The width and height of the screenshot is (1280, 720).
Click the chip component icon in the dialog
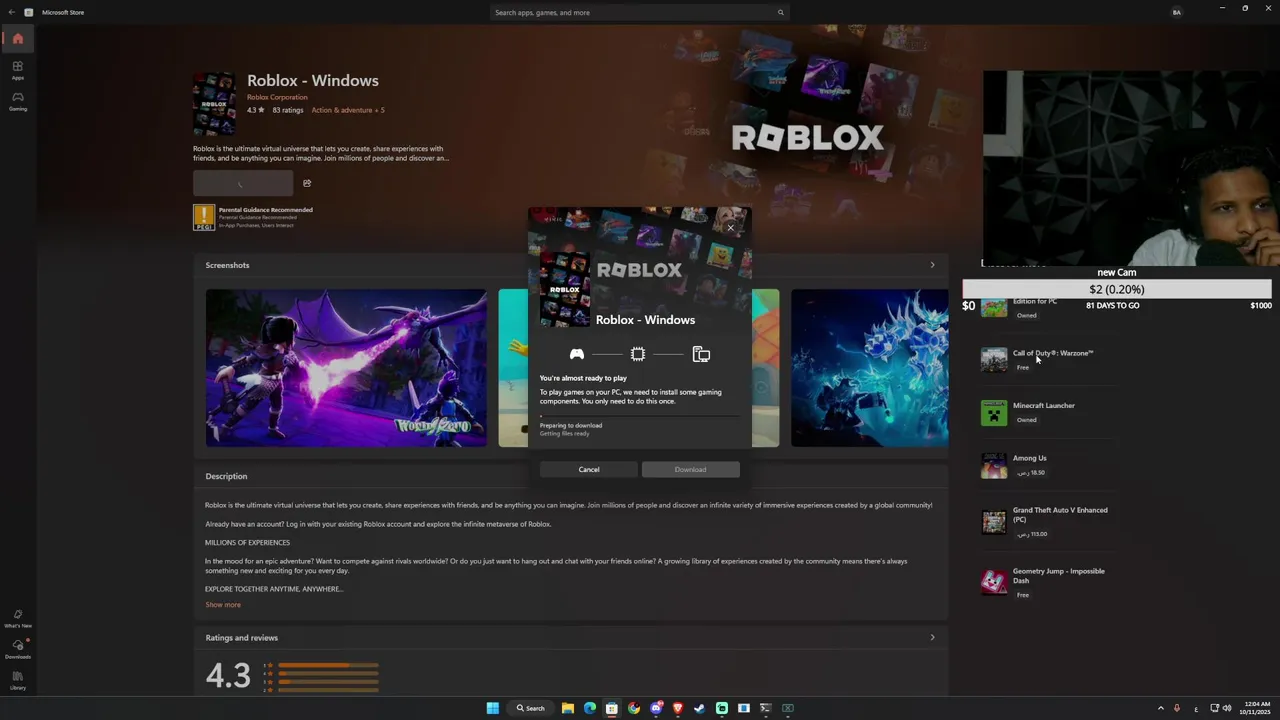click(638, 354)
